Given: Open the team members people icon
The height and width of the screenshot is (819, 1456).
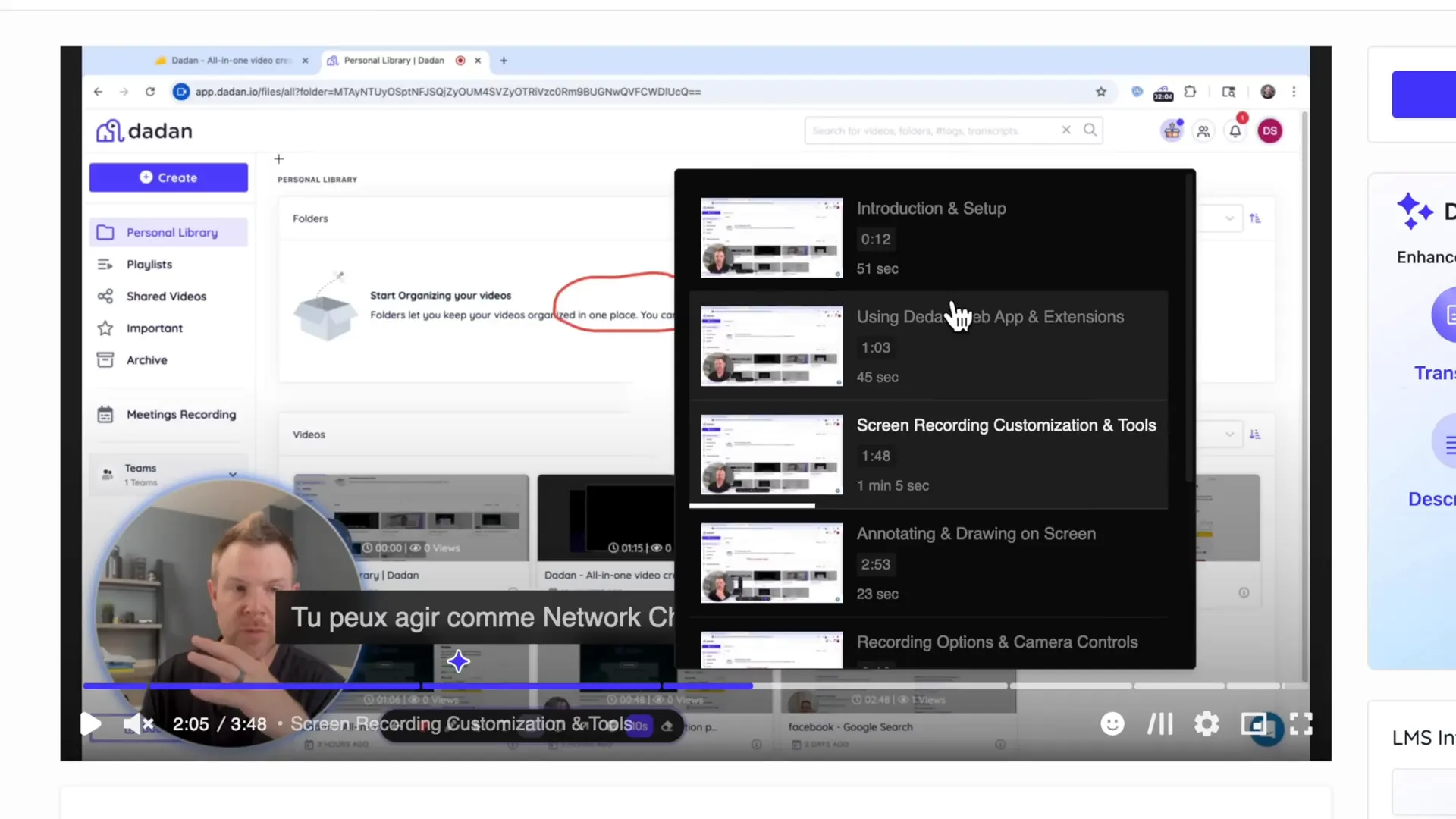Looking at the screenshot, I should tap(1203, 131).
